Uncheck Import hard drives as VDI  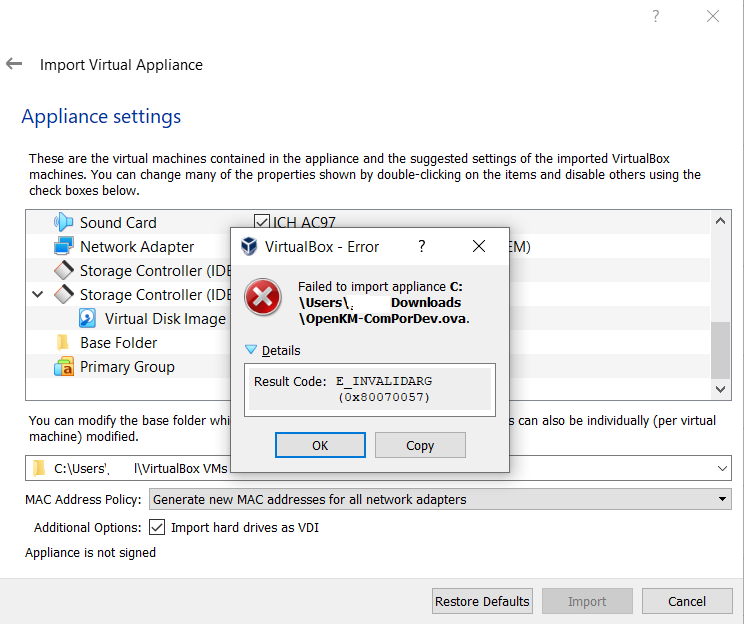coord(157,527)
